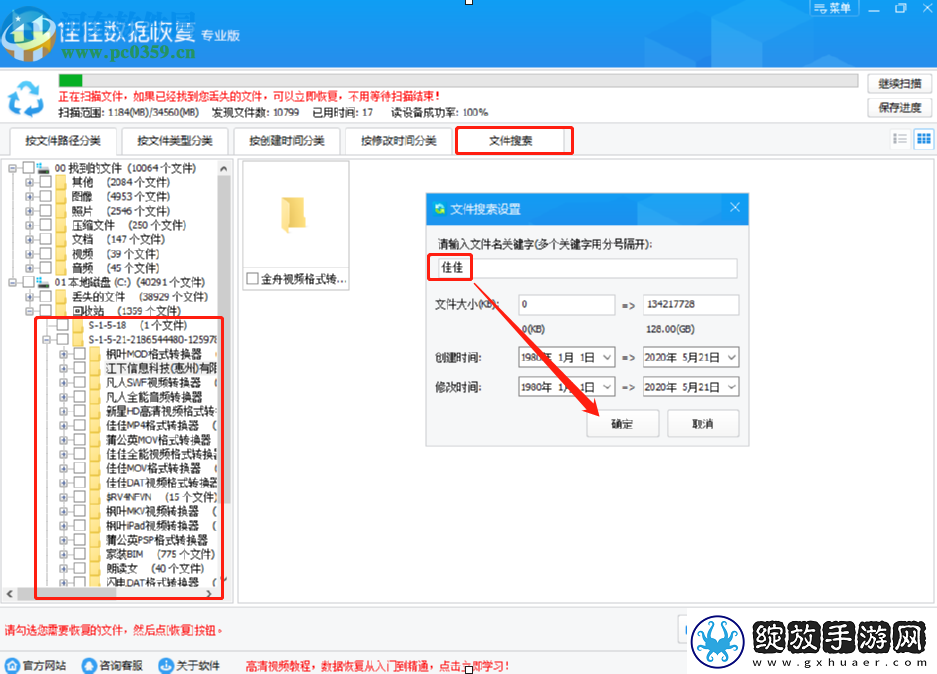The image size is (937, 674).
Task: Click folder icon of 文档 category
Action: click(61, 239)
